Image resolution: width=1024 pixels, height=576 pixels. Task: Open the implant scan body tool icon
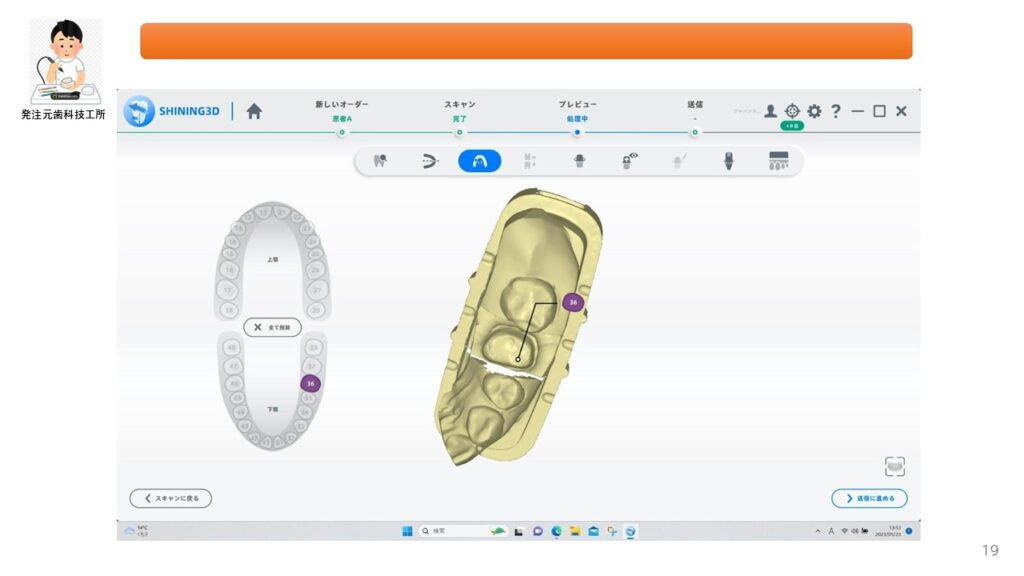click(579, 161)
